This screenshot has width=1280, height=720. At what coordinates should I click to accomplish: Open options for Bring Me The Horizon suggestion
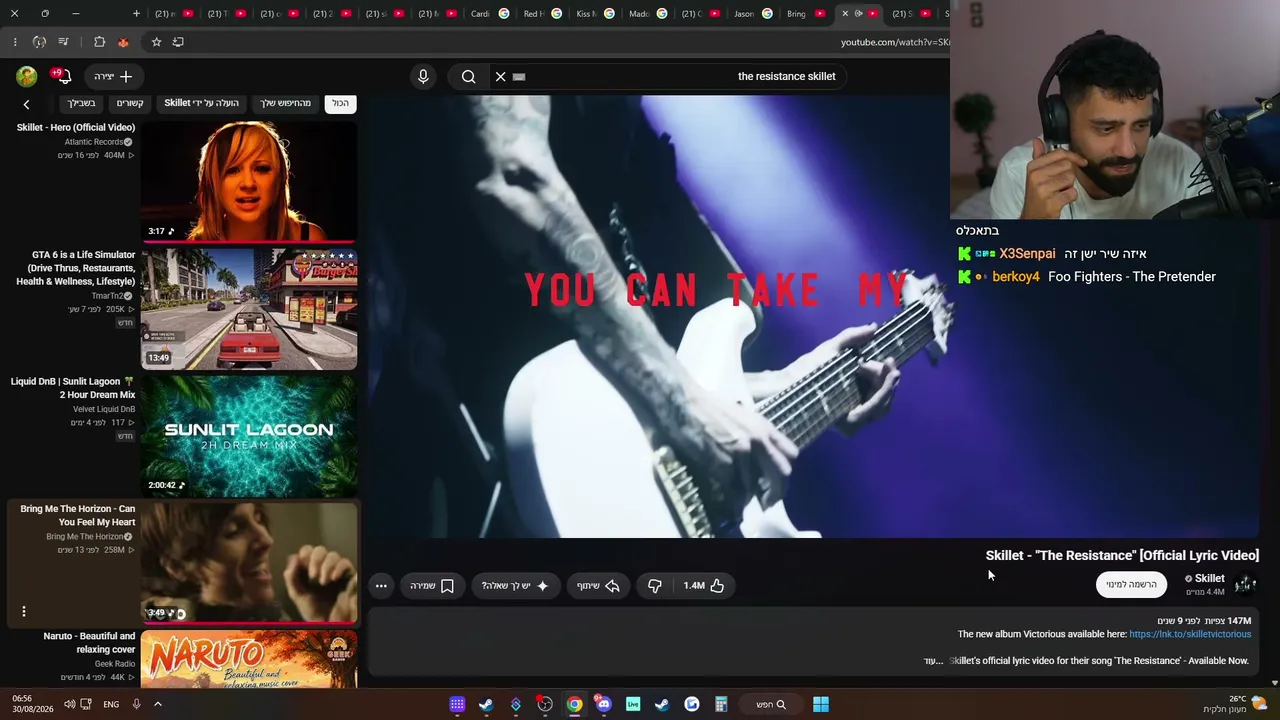coord(24,611)
